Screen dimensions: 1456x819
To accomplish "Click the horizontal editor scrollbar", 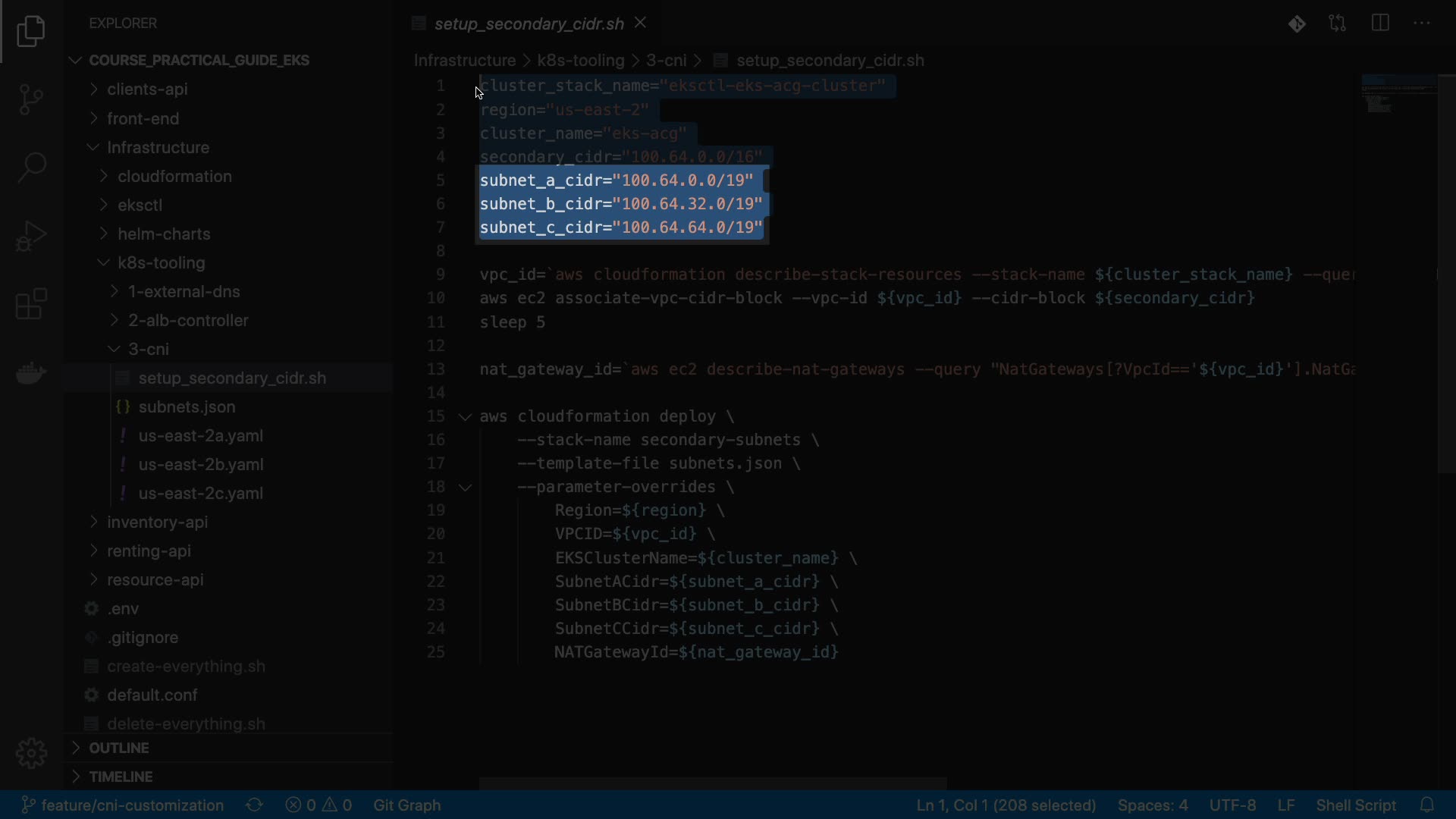I will tap(712, 783).
